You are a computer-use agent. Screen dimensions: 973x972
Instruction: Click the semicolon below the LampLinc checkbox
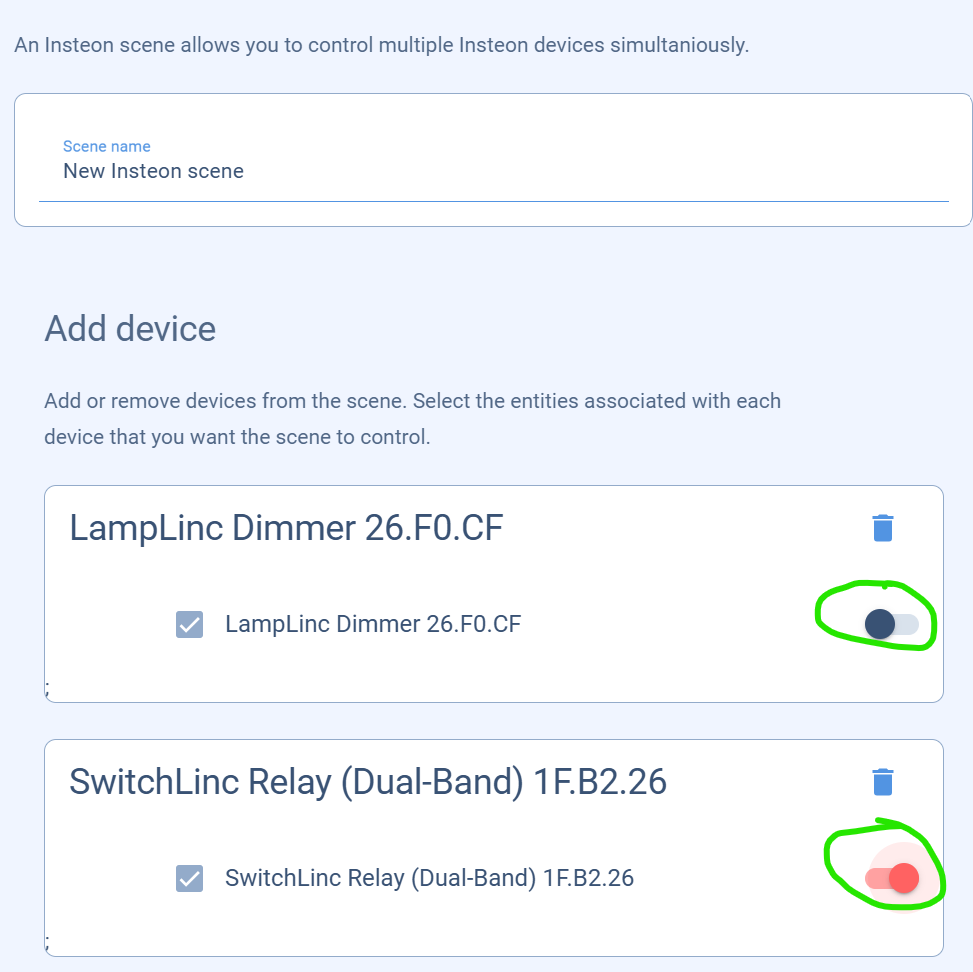(x=47, y=688)
